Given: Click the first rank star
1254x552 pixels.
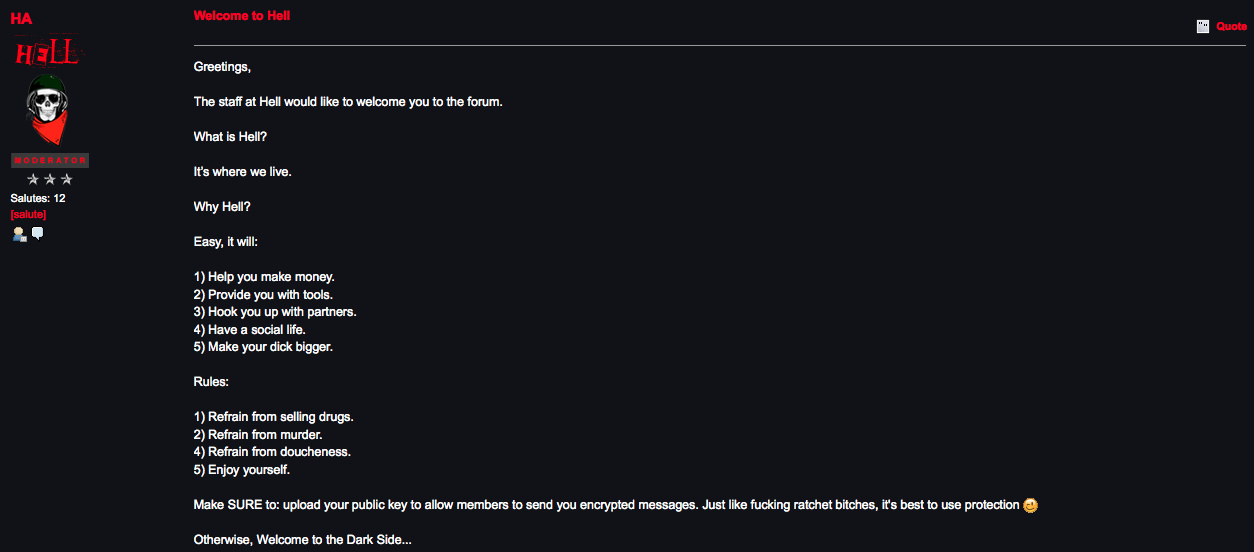Looking at the screenshot, I should (x=33, y=179).
